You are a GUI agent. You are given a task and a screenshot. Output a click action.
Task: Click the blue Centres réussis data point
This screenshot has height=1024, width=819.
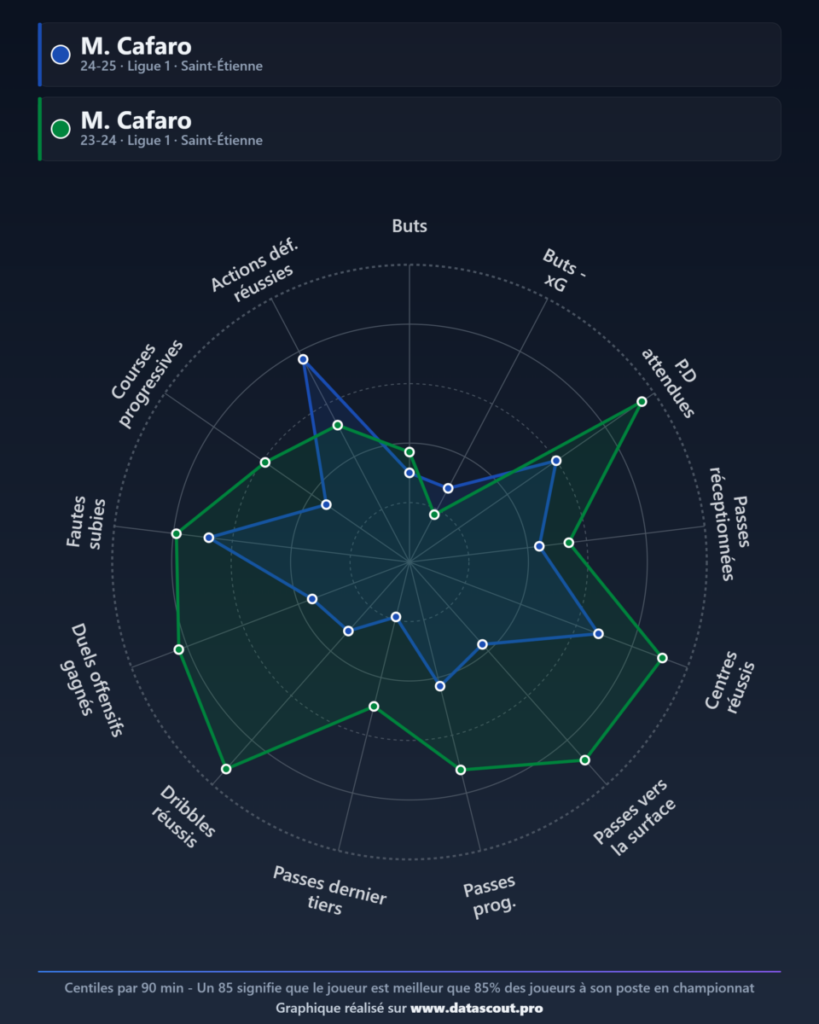[598, 633]
